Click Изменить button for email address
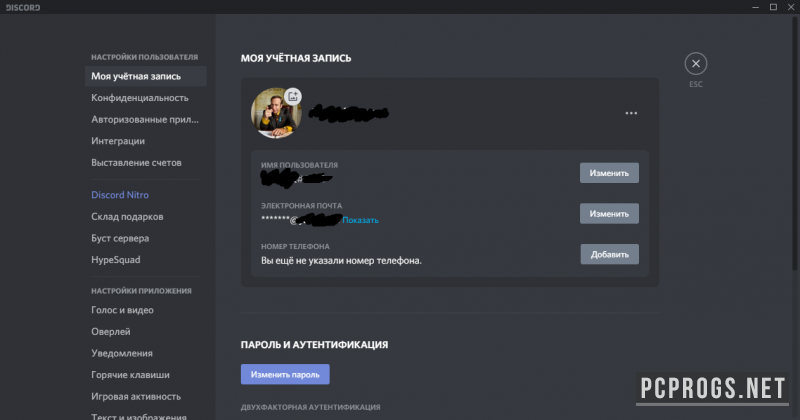This screenshot has height=420, width=800. tap(609, 214)
